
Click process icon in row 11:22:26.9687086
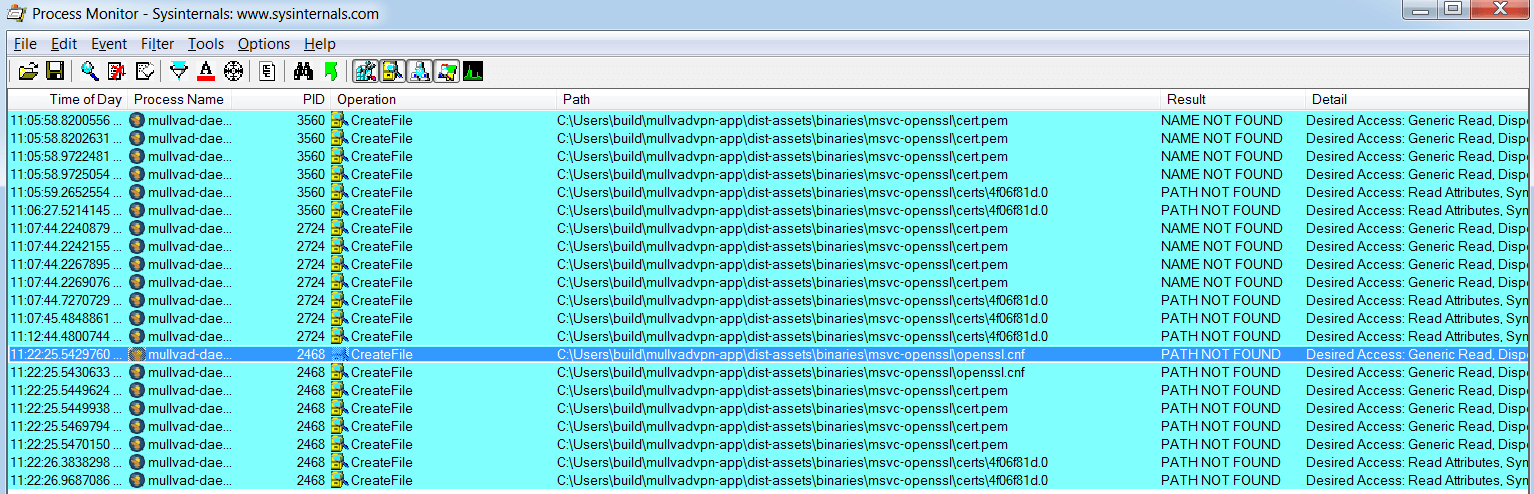pyautogui.click(x=138, y=480)
